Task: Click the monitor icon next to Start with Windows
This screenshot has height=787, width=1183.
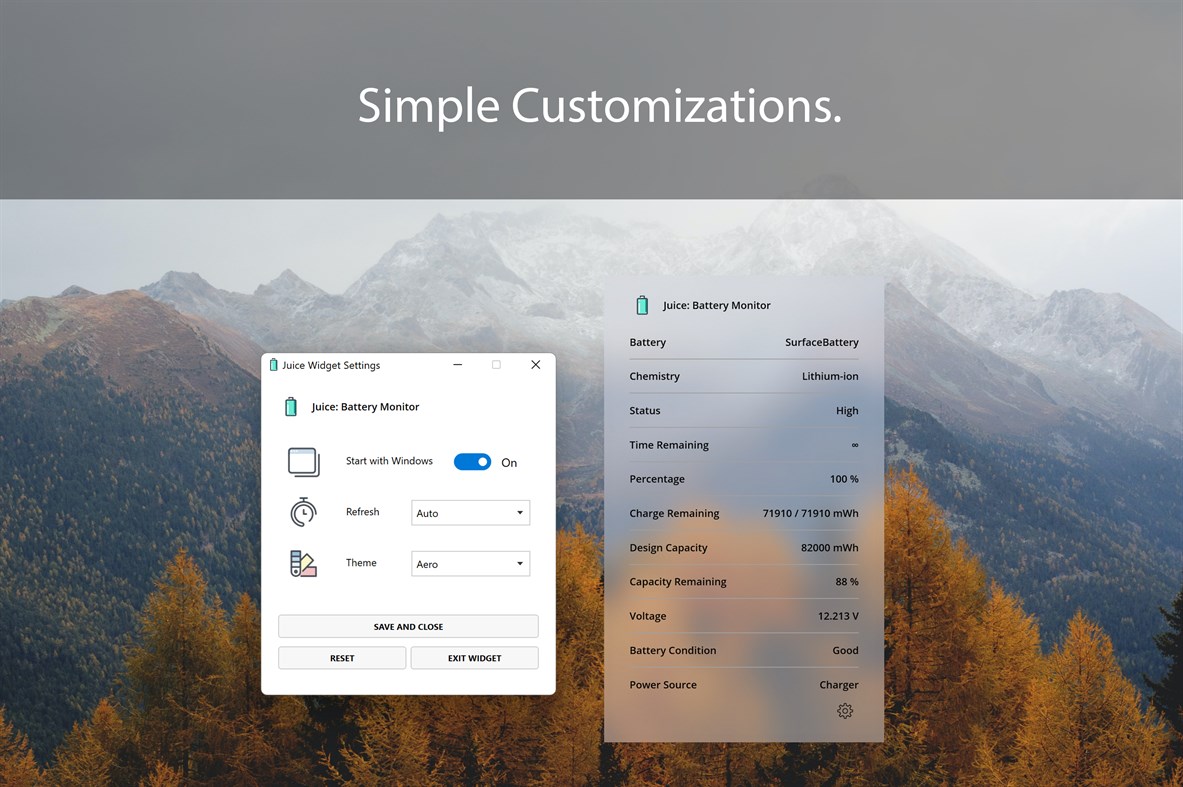Action: coord(303,461)
